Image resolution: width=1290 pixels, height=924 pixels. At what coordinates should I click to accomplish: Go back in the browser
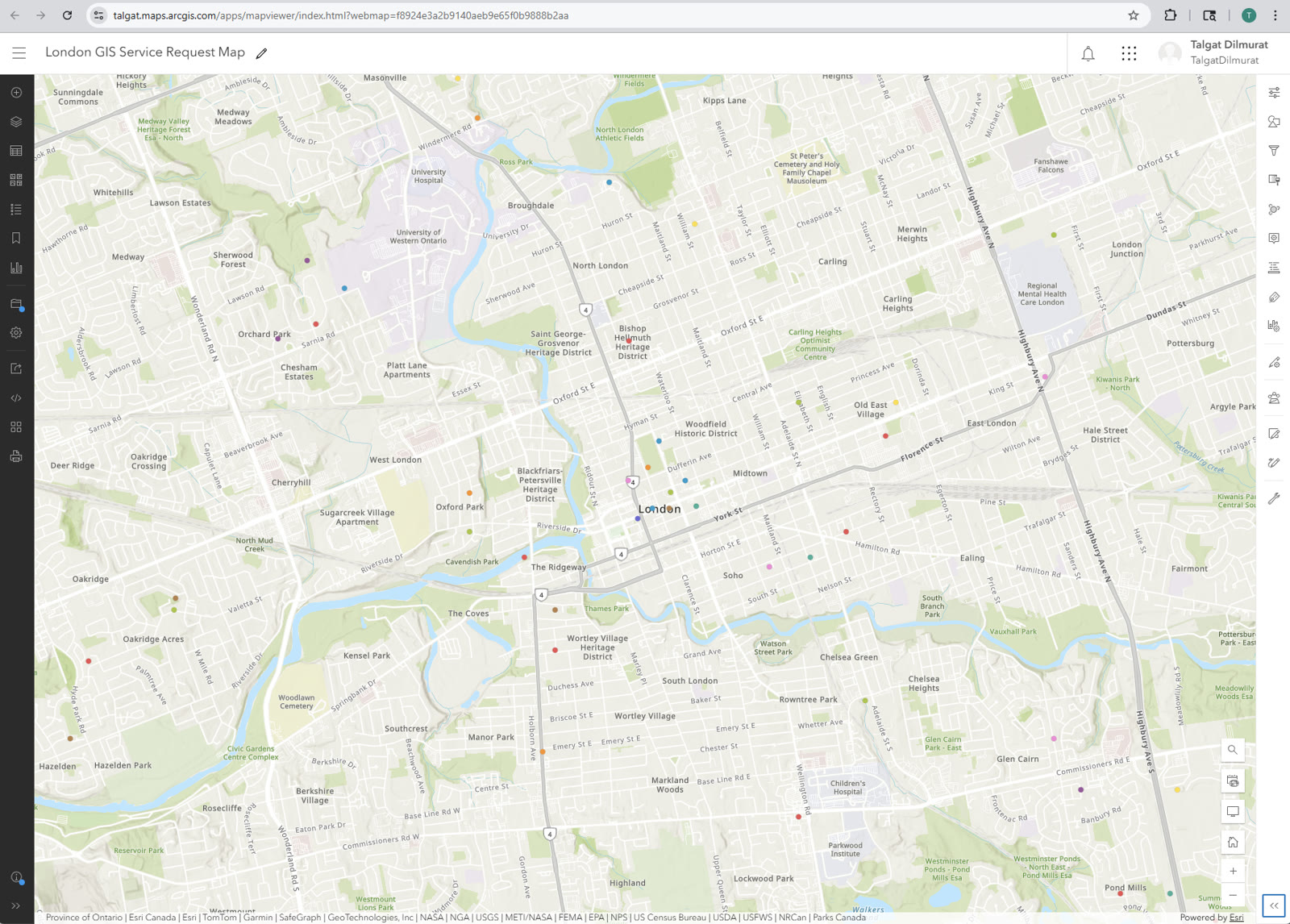(15, 15)
